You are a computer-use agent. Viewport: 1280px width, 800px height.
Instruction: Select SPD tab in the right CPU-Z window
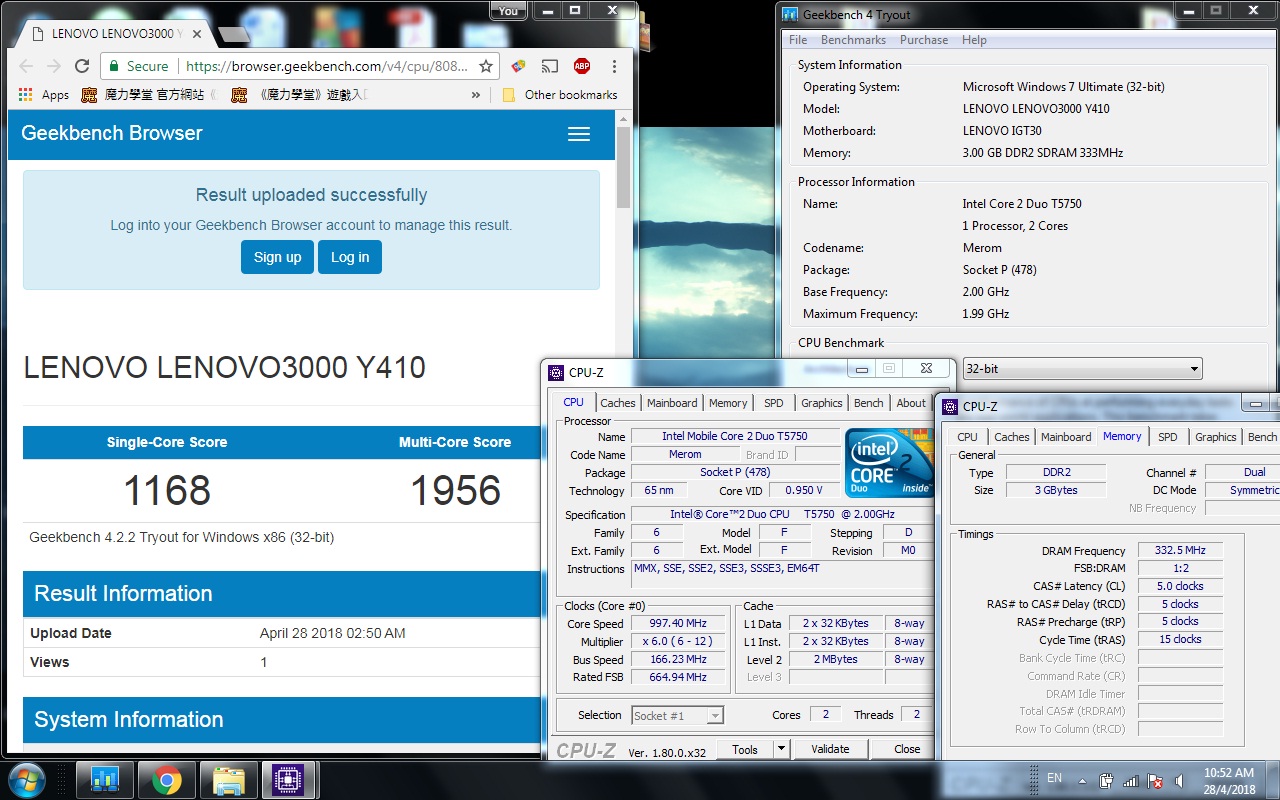point(1168,437)
